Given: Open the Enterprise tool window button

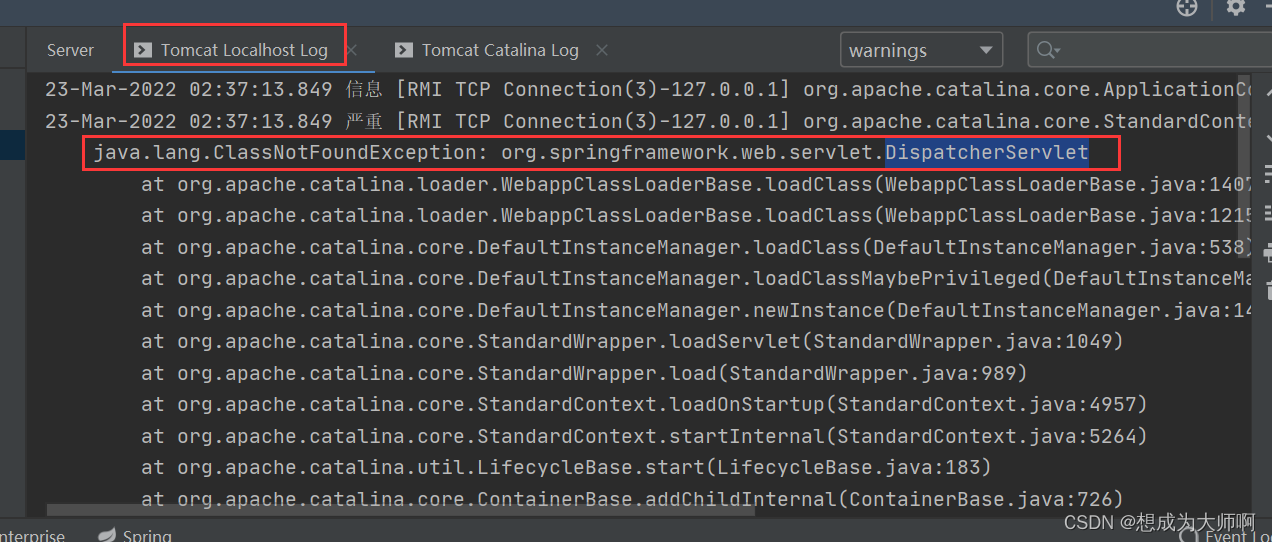Looking at the screenshot, I should [32, 535].
